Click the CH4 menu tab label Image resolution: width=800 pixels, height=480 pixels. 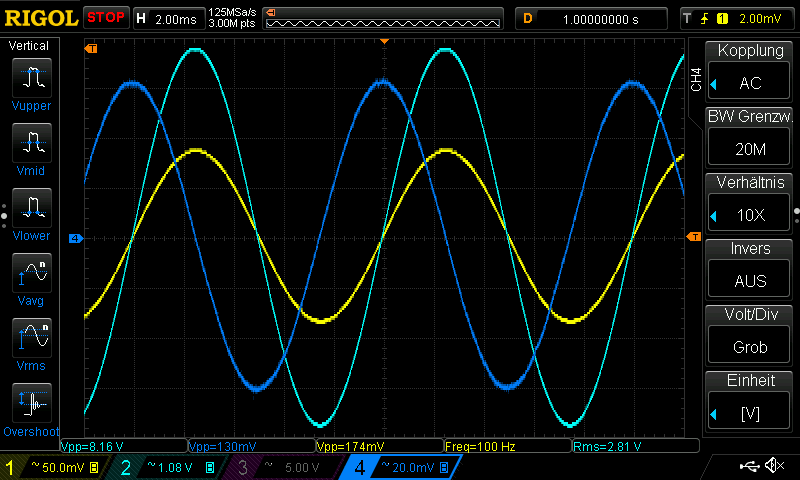(696, 80)
